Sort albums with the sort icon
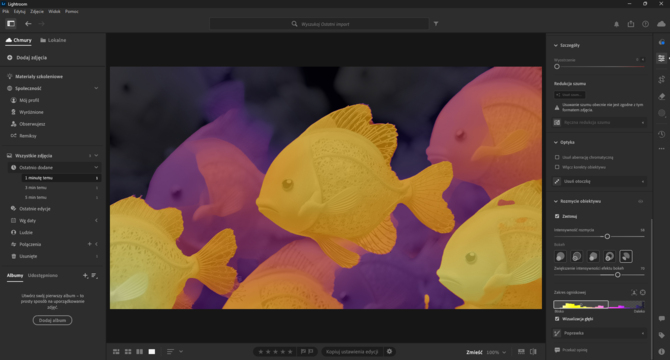This screenshot has height=360, width=670. (94, 276)
